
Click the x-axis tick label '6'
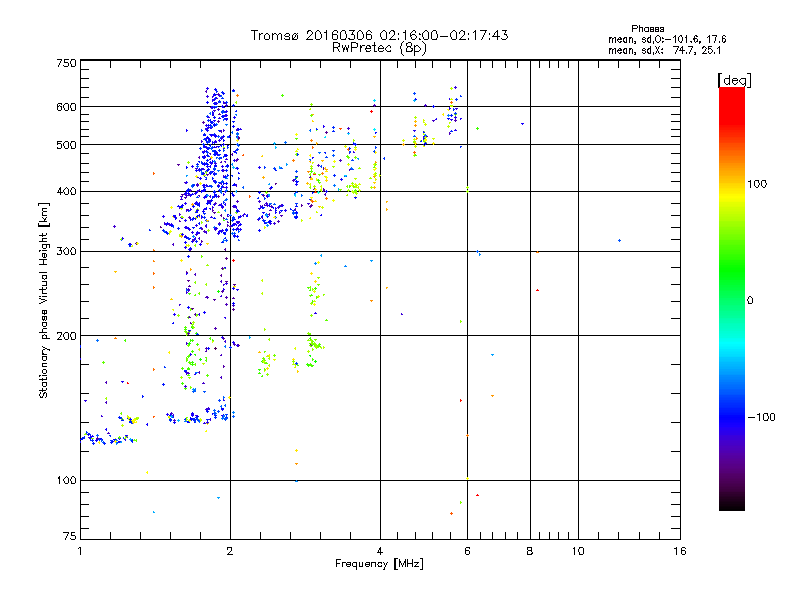pos(467,551)
